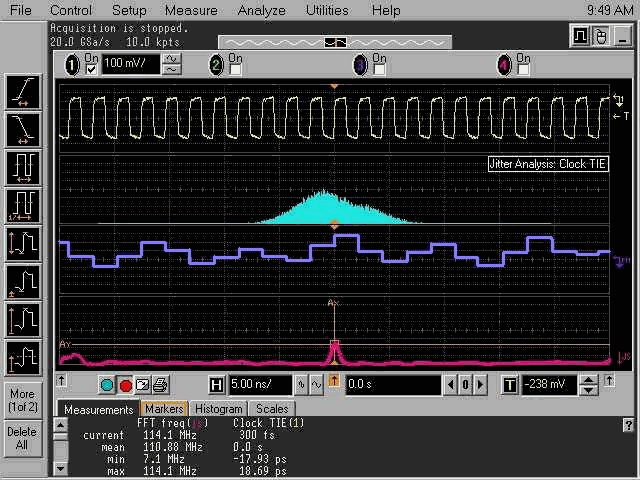This screenshot has width=640, height=480.
Task: Click the Delete All button
Action: (x=22, y=438)
